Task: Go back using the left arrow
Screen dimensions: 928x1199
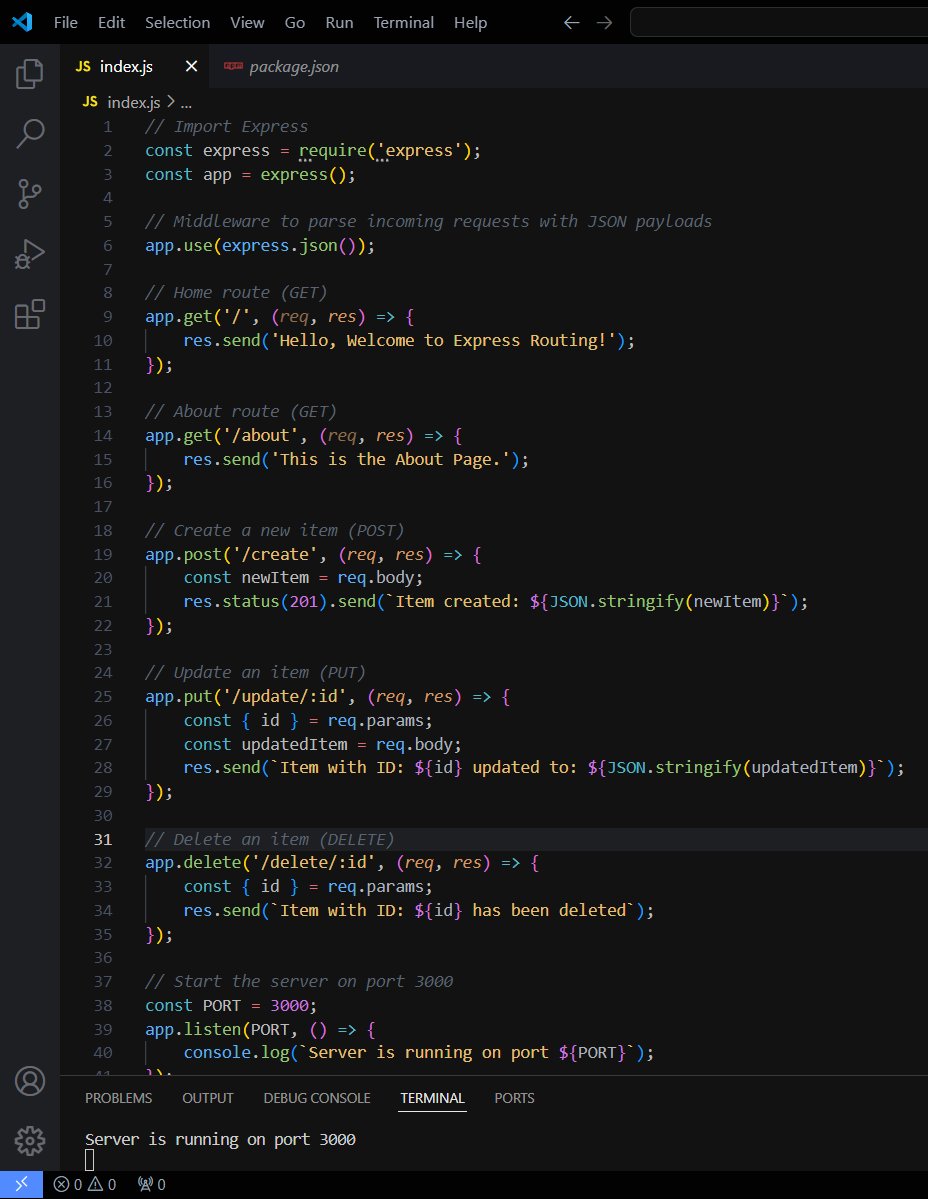Action: [x=571, y=22]
